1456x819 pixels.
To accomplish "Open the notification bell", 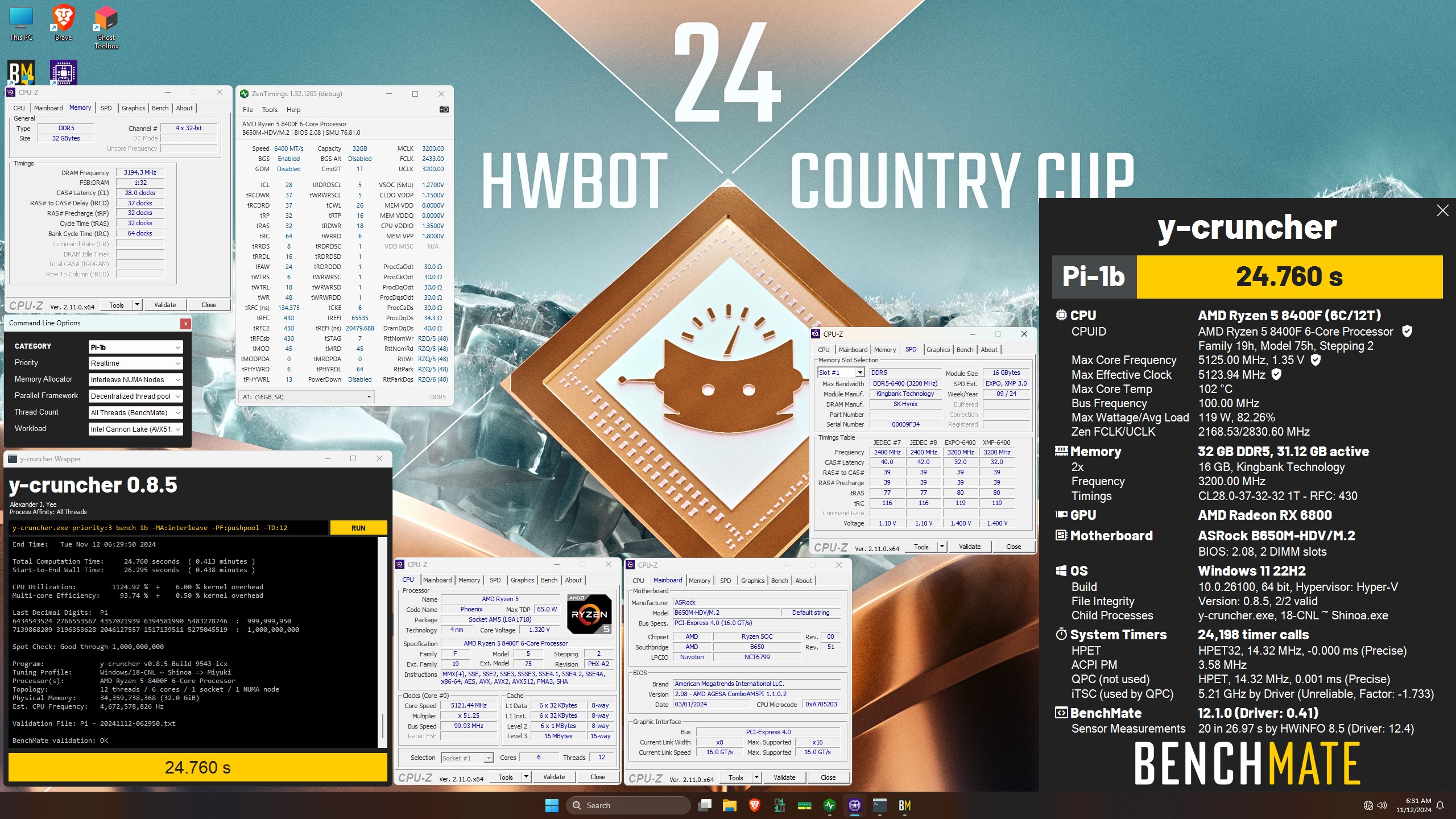I will click(x=1440, y=805).
